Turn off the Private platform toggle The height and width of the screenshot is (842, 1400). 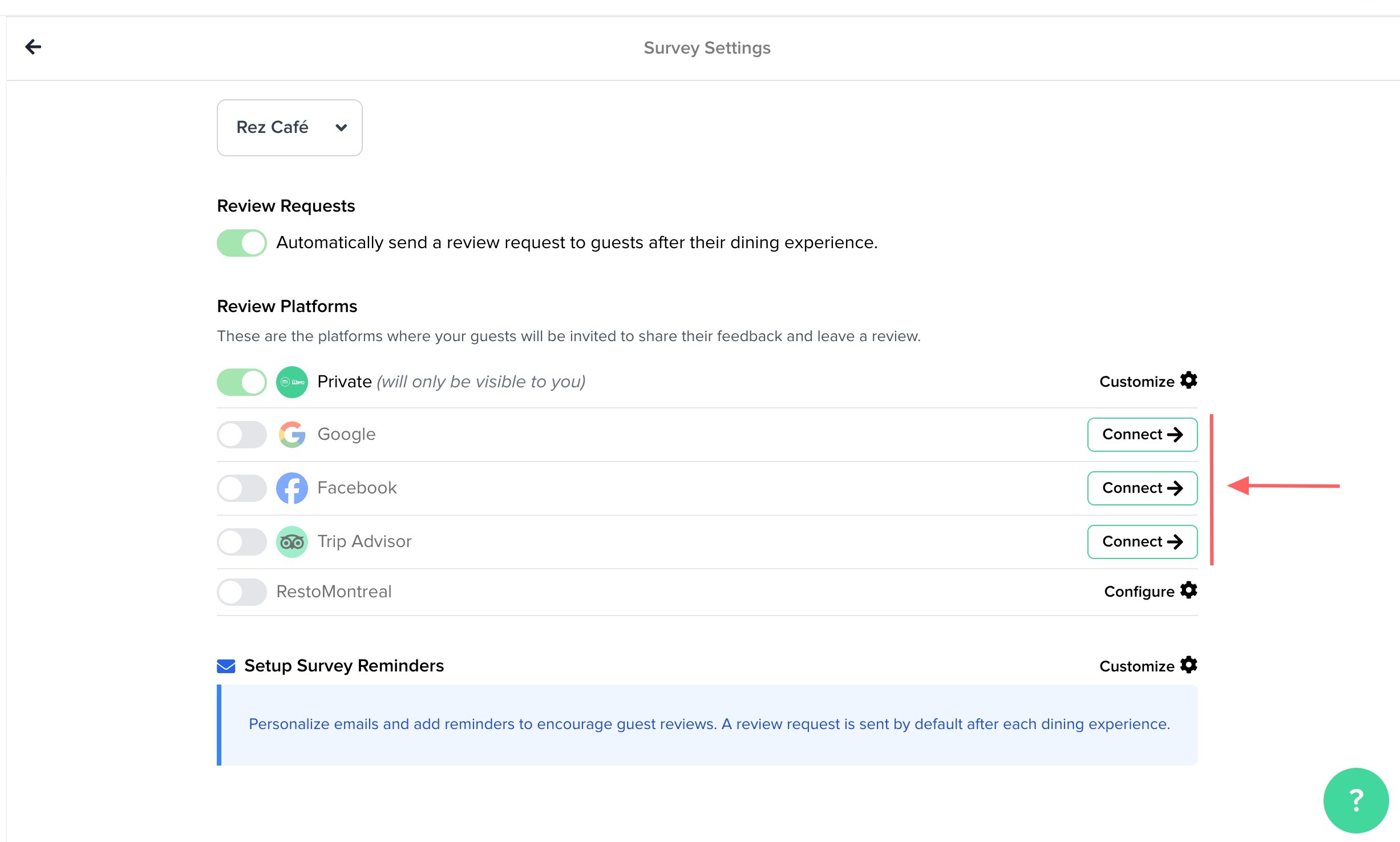coord(242,382)
